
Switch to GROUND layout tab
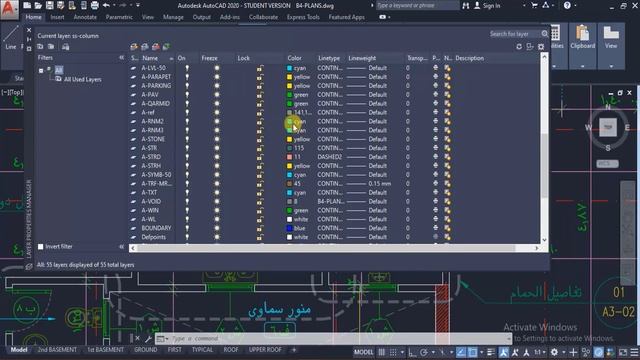145,350
